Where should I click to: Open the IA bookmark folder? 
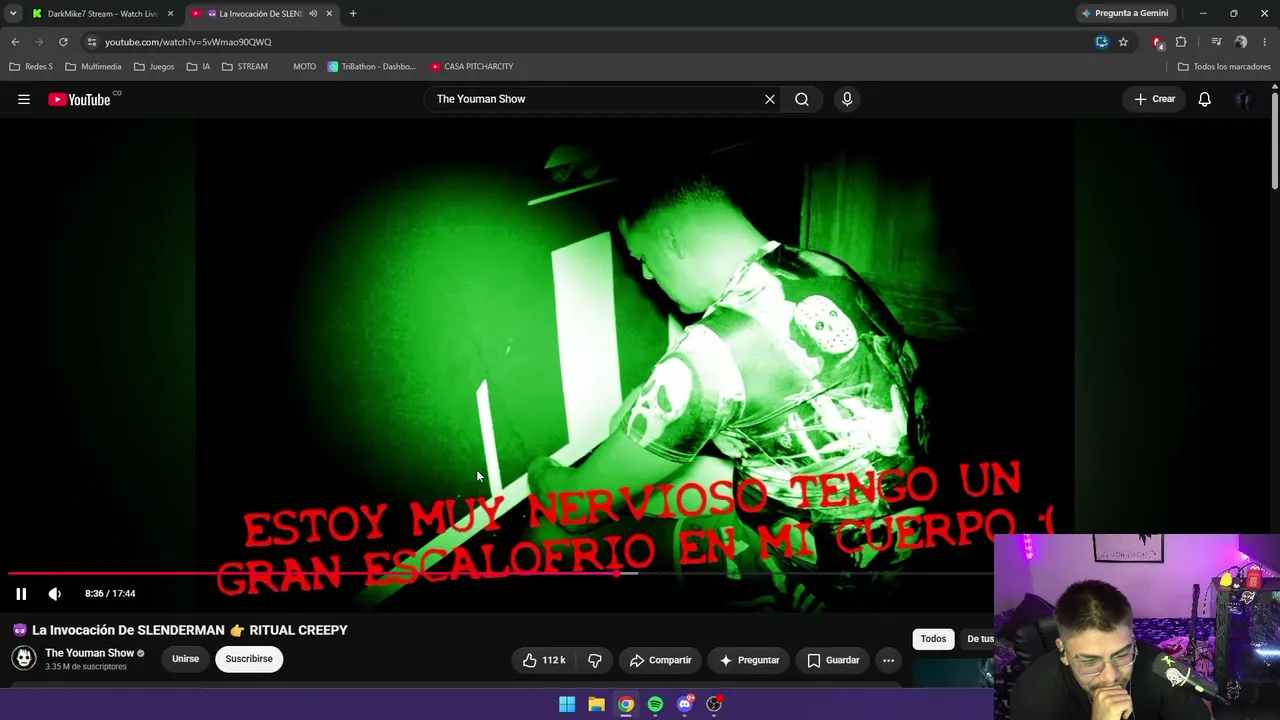[x=199, y=67]
